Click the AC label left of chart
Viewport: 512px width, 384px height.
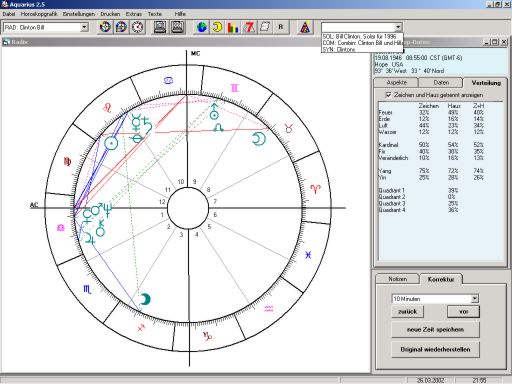(x=34, y=205)
